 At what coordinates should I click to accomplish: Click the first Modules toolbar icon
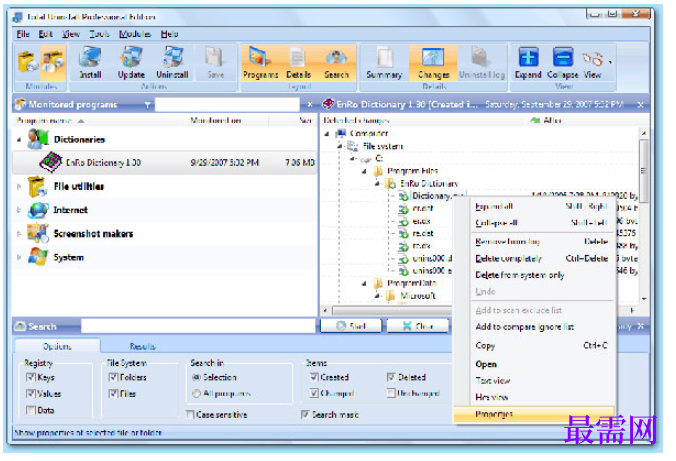tap(28, 61)
